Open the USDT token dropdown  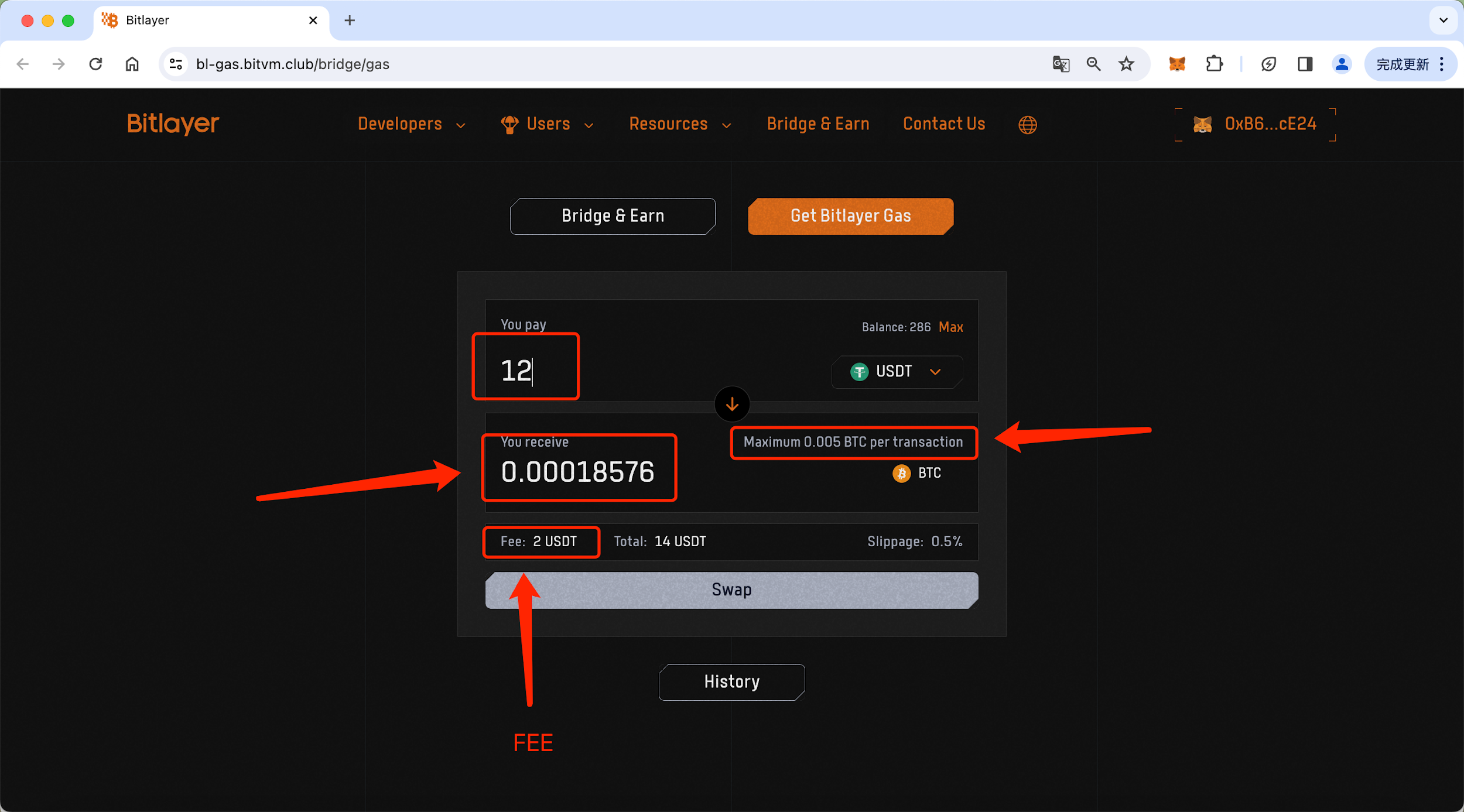pos(897,372)
